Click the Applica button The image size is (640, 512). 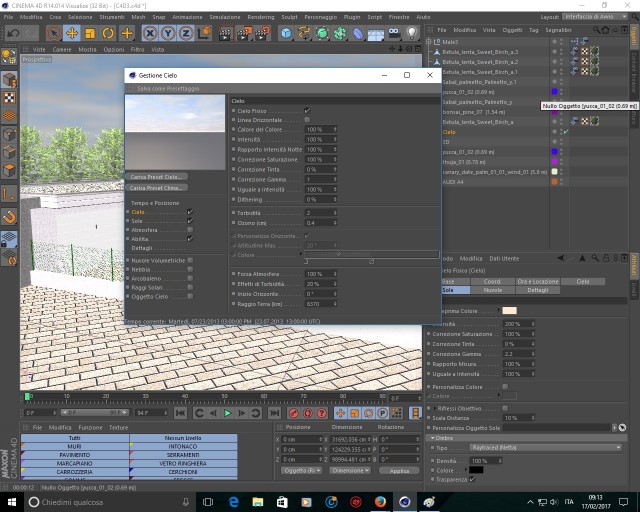[399, 471]
